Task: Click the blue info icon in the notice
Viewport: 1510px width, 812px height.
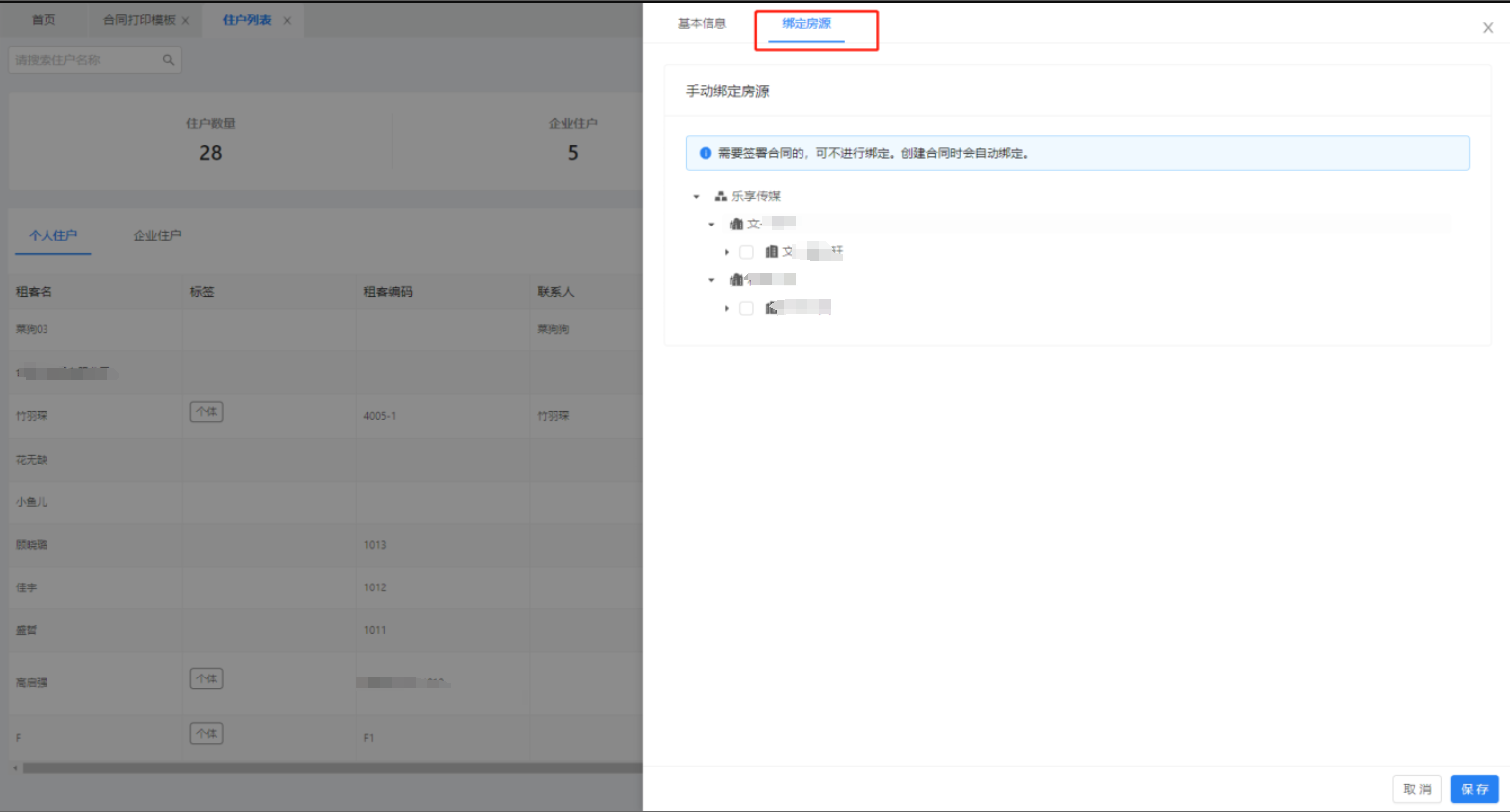Action: coord(706,153)
